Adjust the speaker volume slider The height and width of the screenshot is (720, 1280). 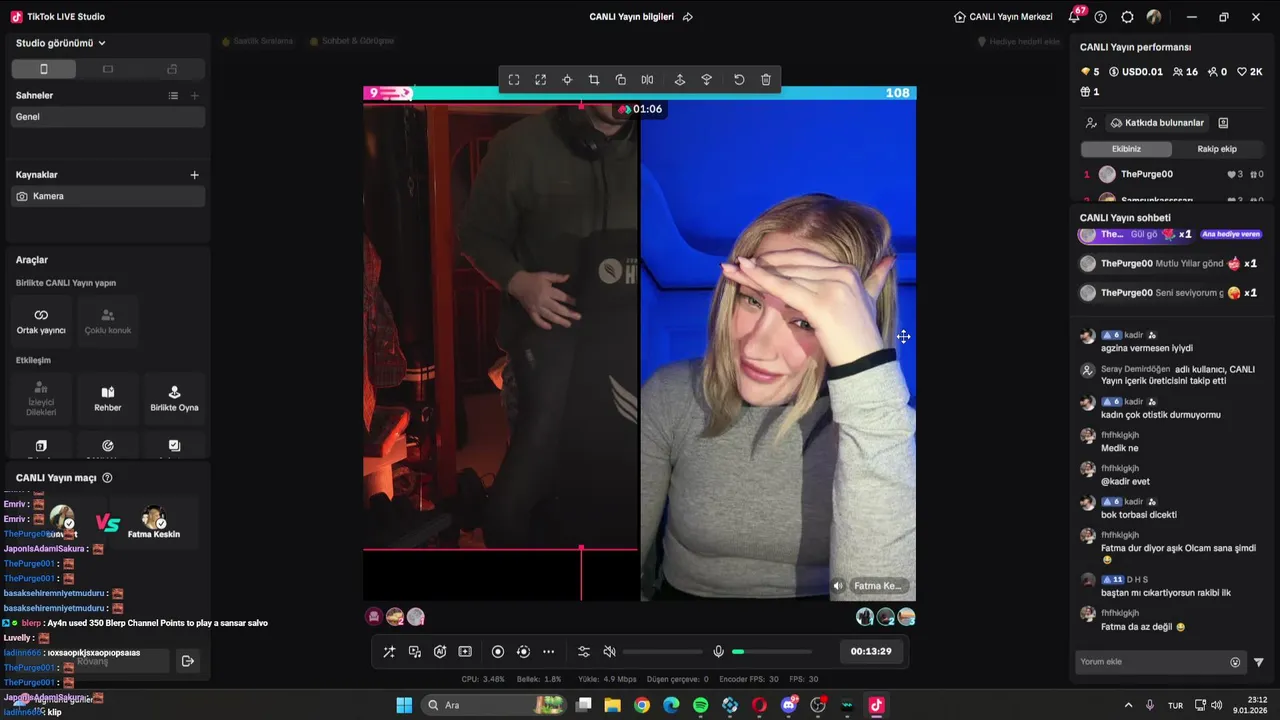pos(662,652)
